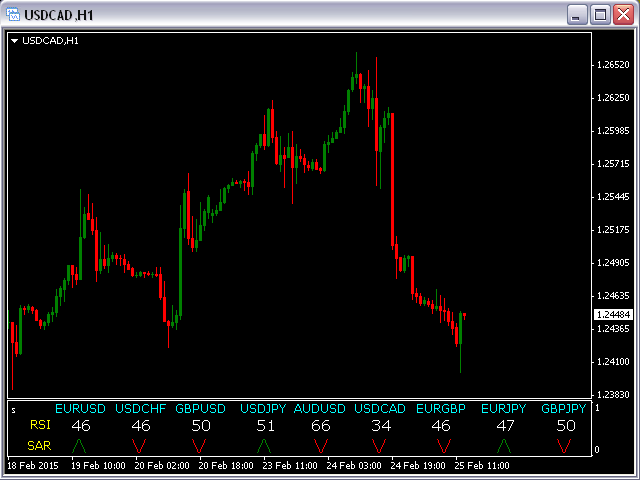This screenshot has height=480, width=640.
Task: Click the red SAR down arrow under USDCAD
Action: (x=380, y=444)
